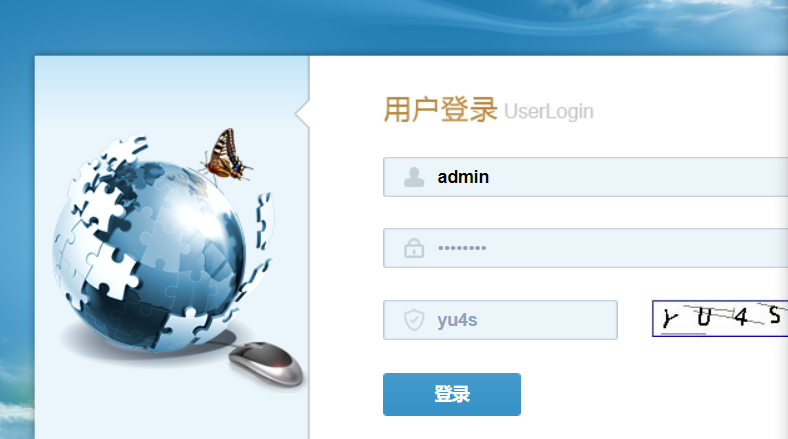This screenshot has height=439, width=788.
Task: Click the letter S in captcha image
Action: [x=775, y=315]
